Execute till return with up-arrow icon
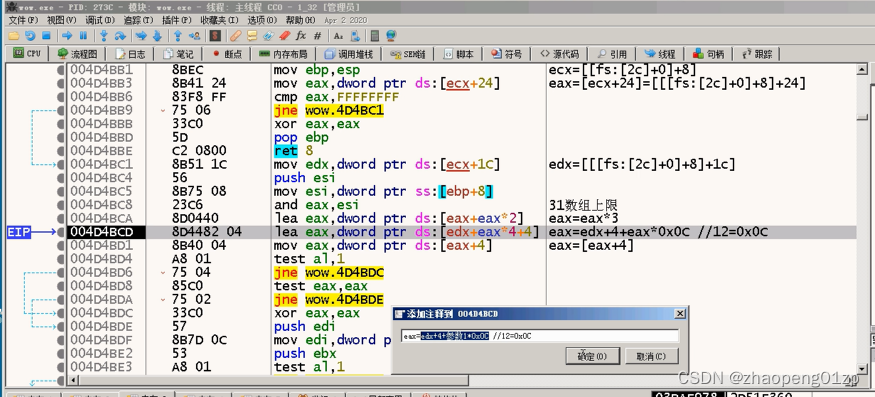This screenshot has width=875, height=397. pos(177,36)
